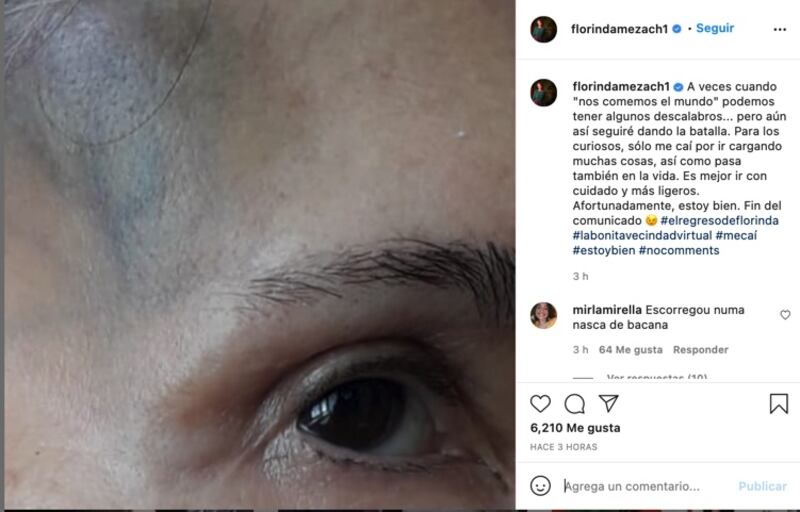Share post via paper plane icon
The image size is (800, 512).
(609, 403)
